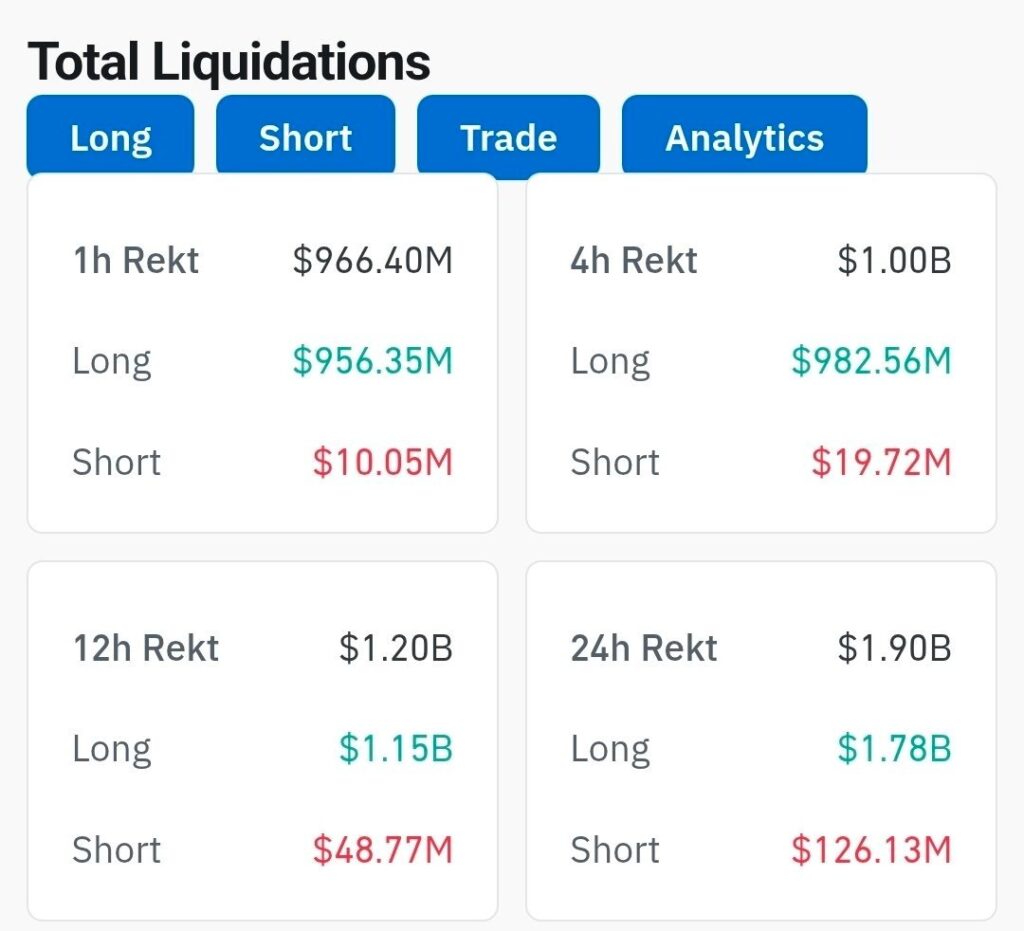Click the 12h Rekt label
Image resolution: width=1024 pixels, height=931 pixels.
click(146, 648)
